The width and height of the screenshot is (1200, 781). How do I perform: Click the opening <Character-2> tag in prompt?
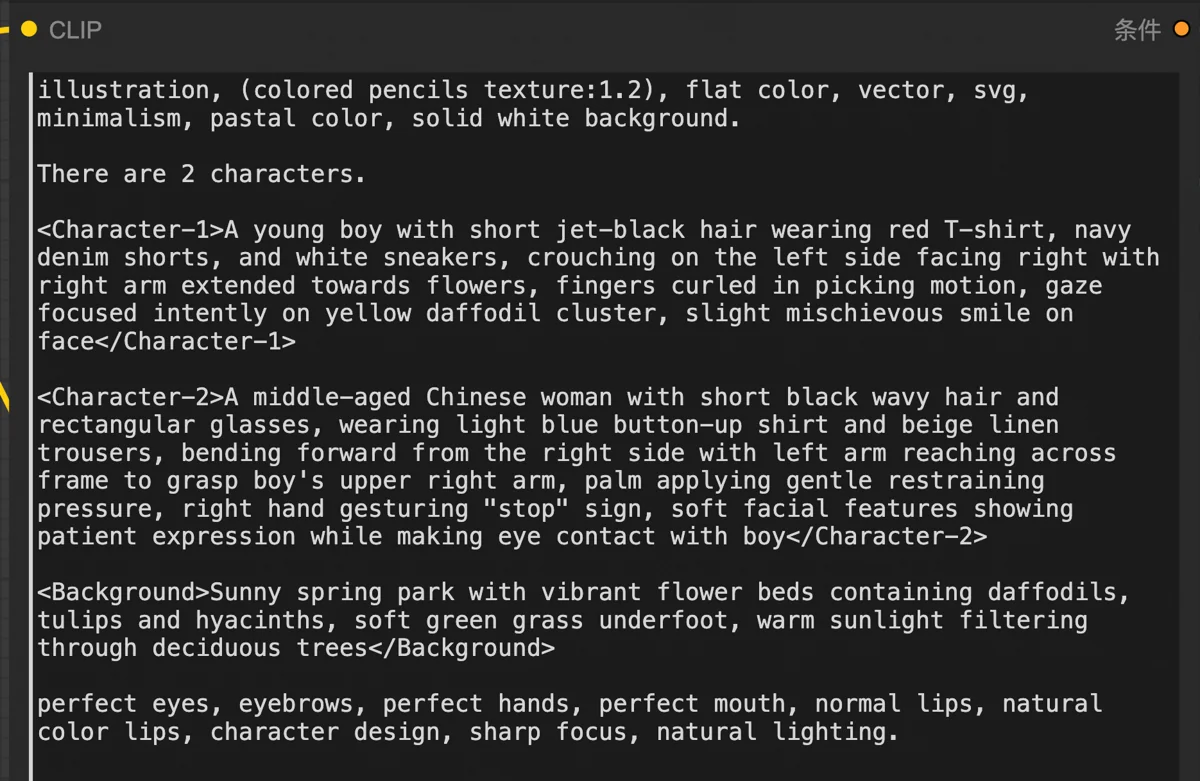click(131, 397)
